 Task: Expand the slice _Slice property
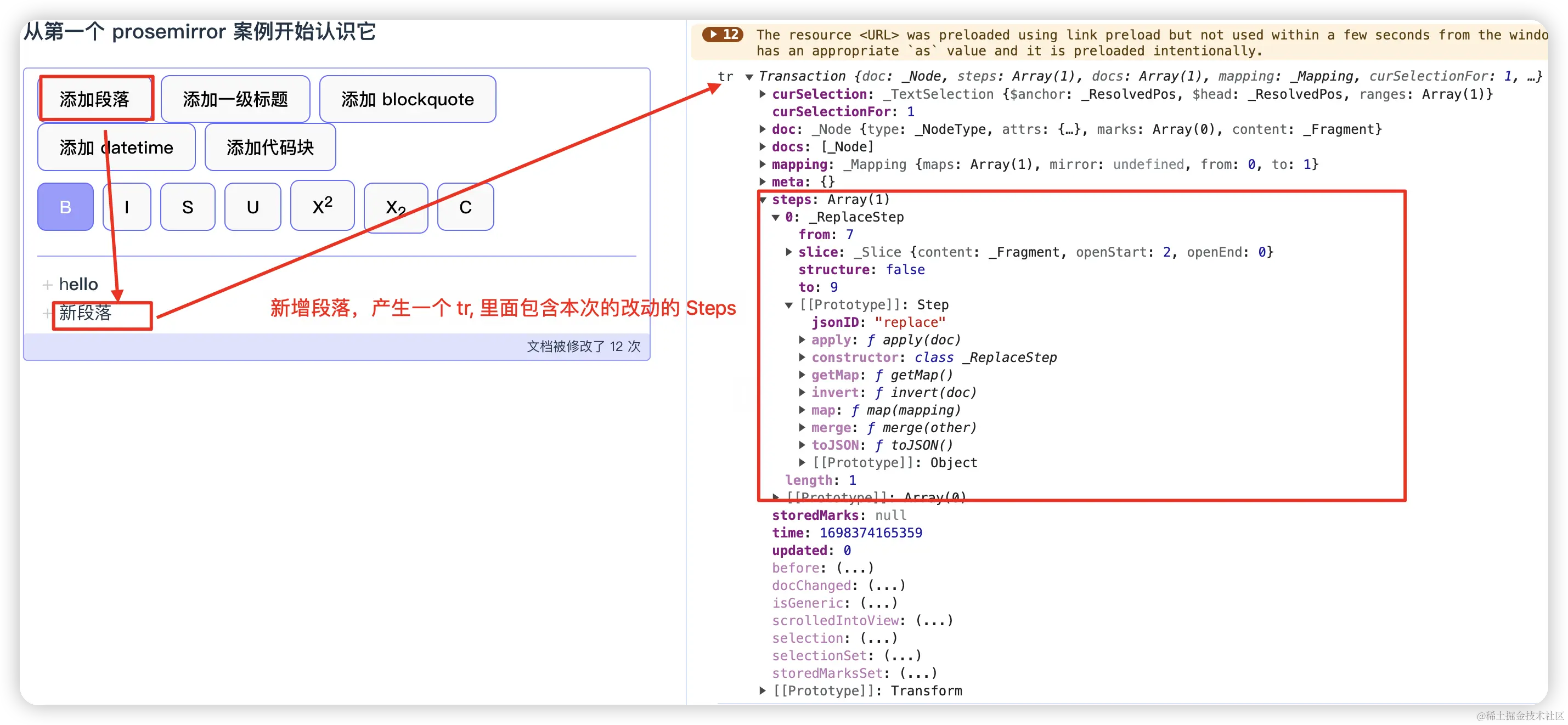pyautogui.click(x=789, y=252)
